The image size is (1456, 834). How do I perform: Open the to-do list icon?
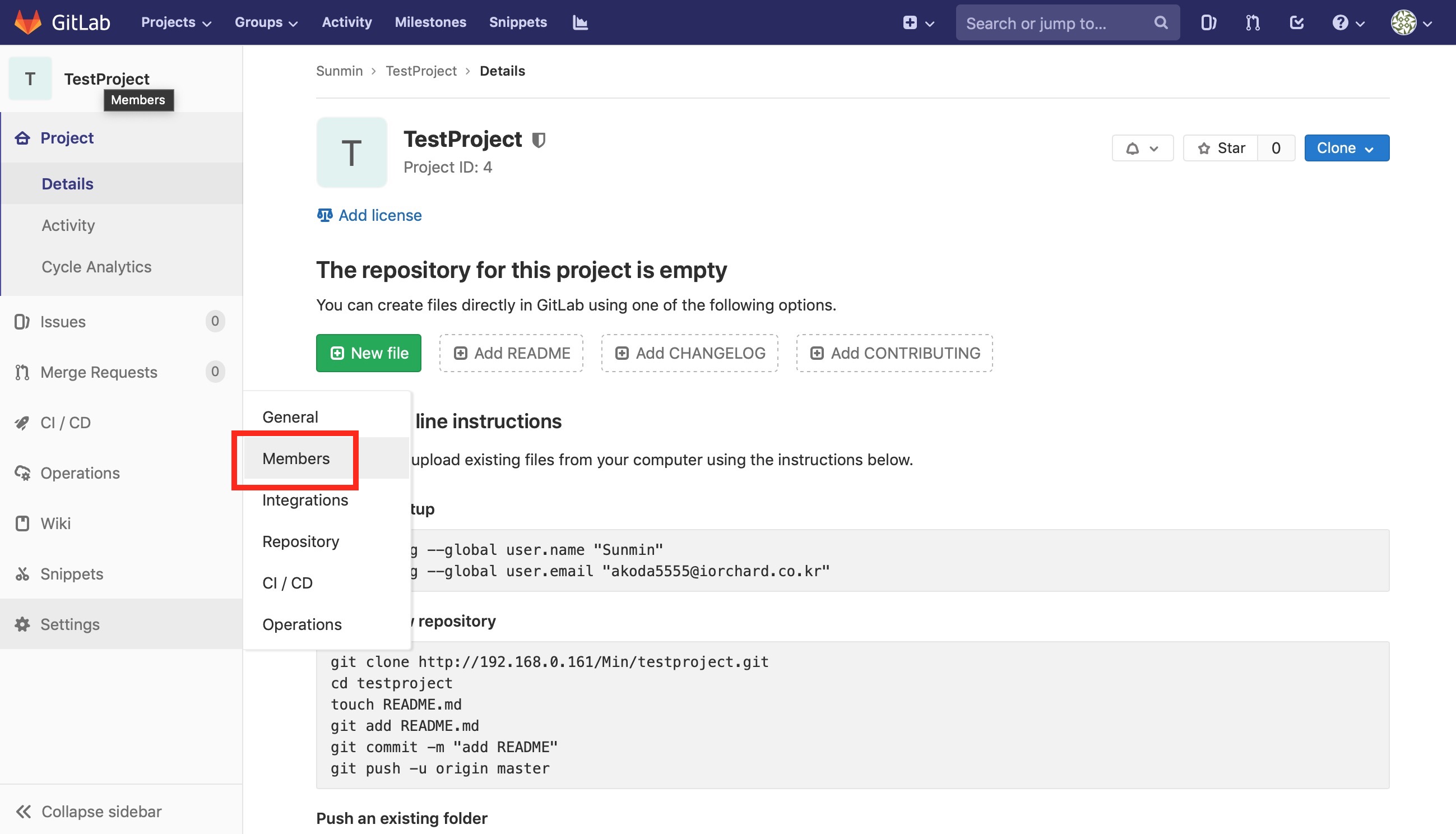click(1296, 22)
